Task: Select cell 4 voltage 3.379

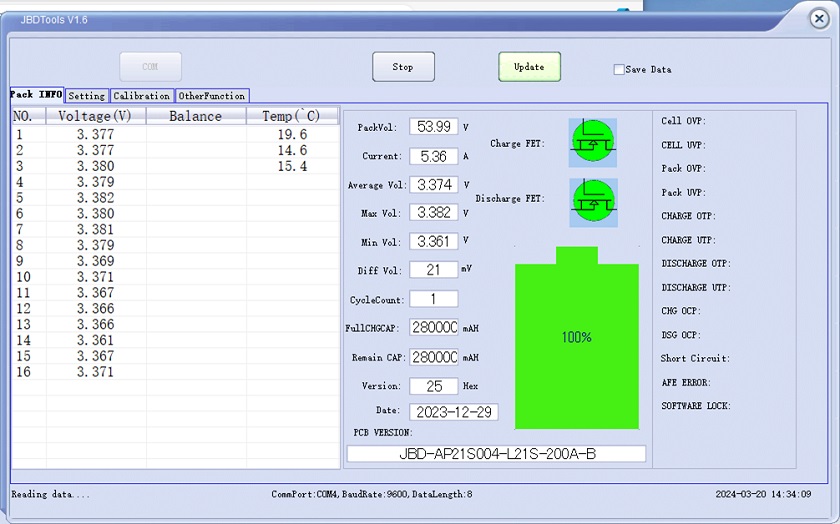Action: 95,182
